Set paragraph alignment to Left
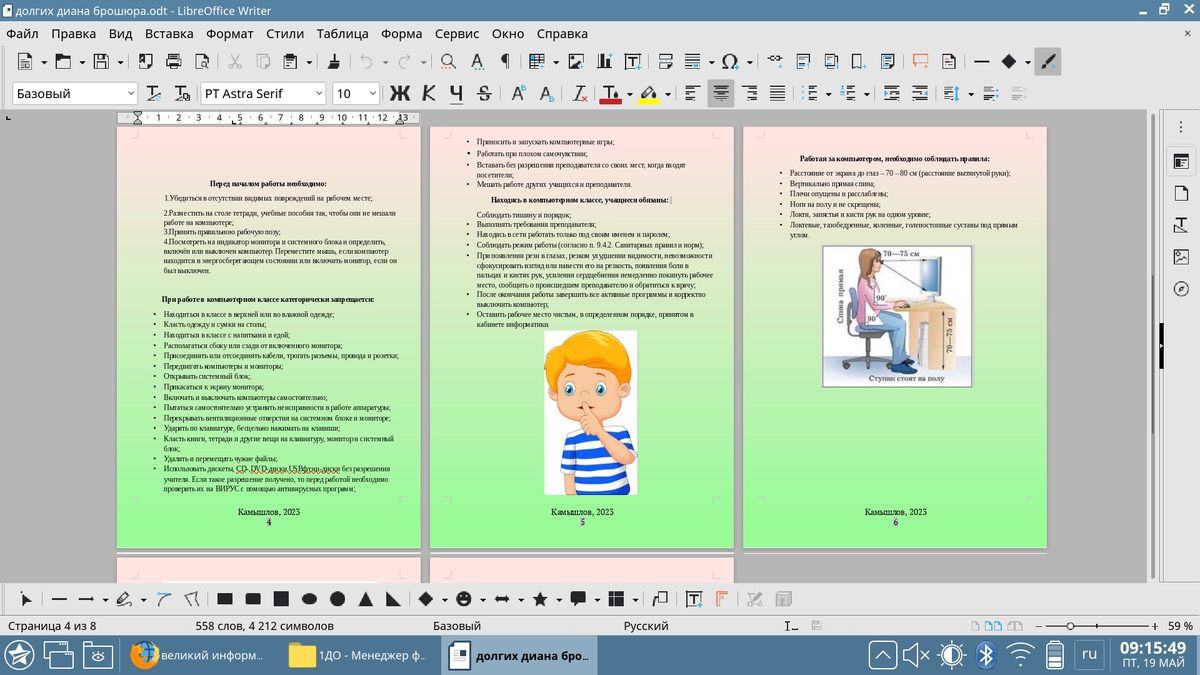Screen dimensions: 1200x675 [691, 94]
